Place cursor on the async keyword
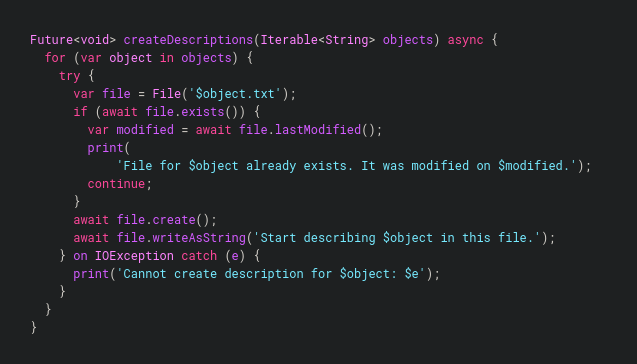Viewport: 637px width, 364px height. pyautogui.click(x=465, y=40)
